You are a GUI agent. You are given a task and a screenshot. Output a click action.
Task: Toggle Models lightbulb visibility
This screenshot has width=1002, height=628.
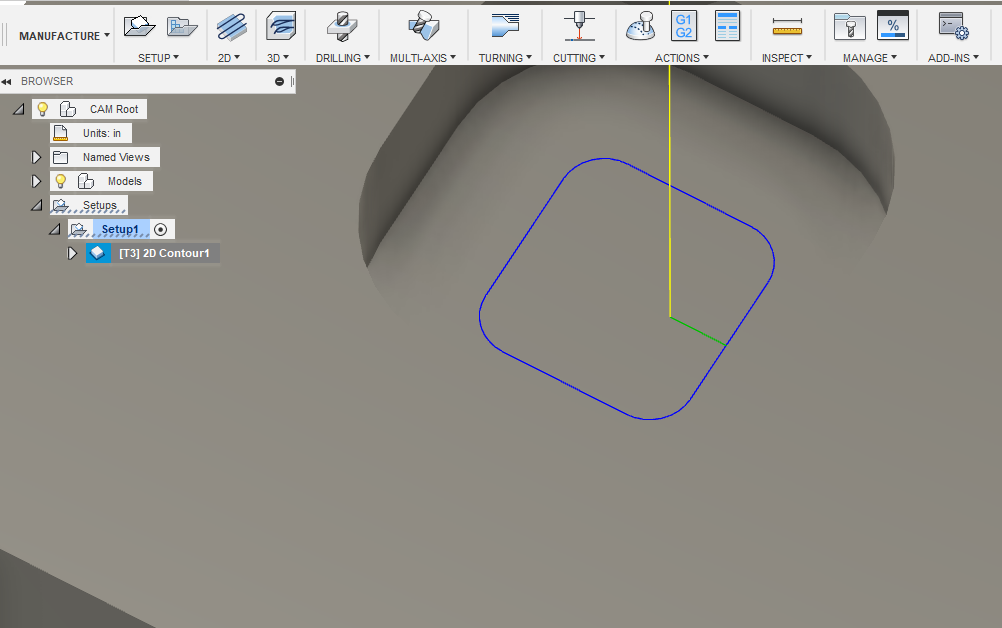60,181
